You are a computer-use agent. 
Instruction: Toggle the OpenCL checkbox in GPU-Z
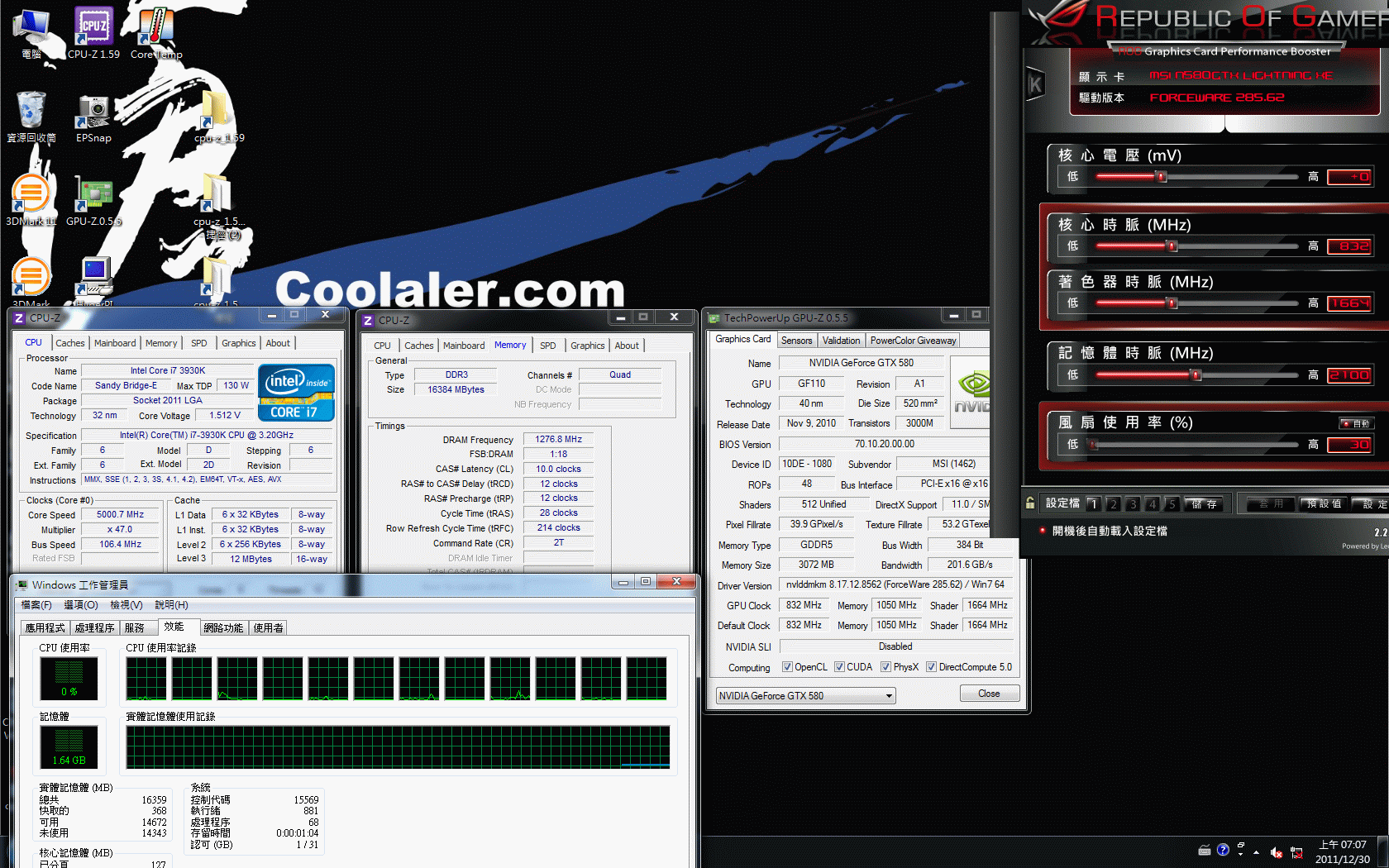(787, 667)
